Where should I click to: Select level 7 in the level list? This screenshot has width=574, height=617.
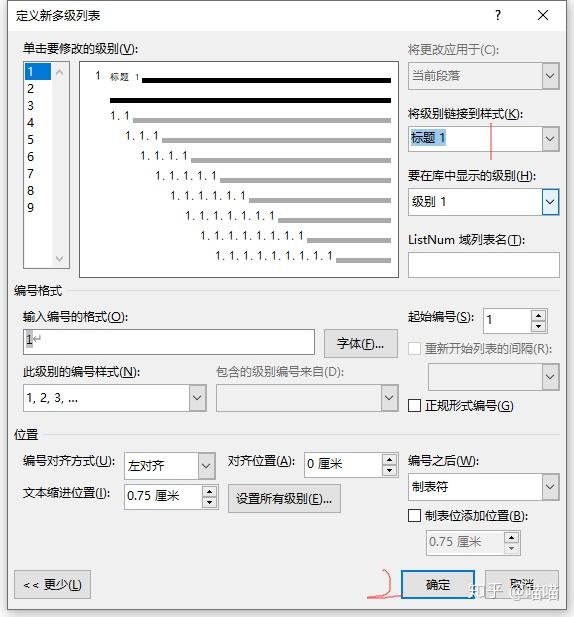[38, 174]
